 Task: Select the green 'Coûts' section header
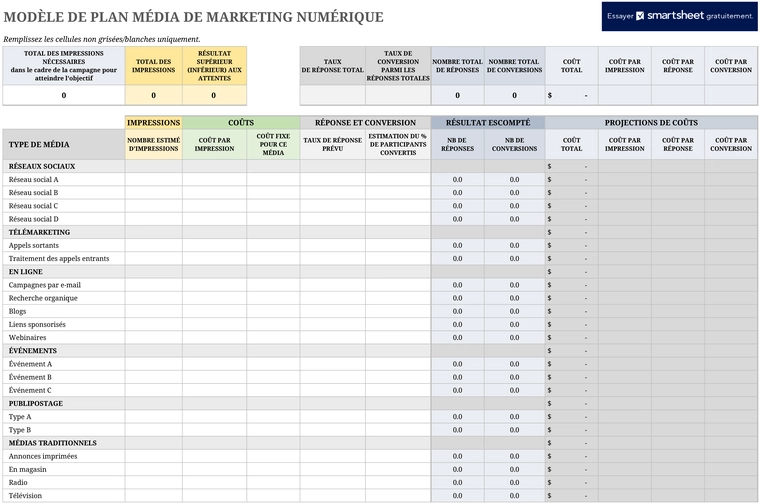pyautogui.click(x=241, y=123)
